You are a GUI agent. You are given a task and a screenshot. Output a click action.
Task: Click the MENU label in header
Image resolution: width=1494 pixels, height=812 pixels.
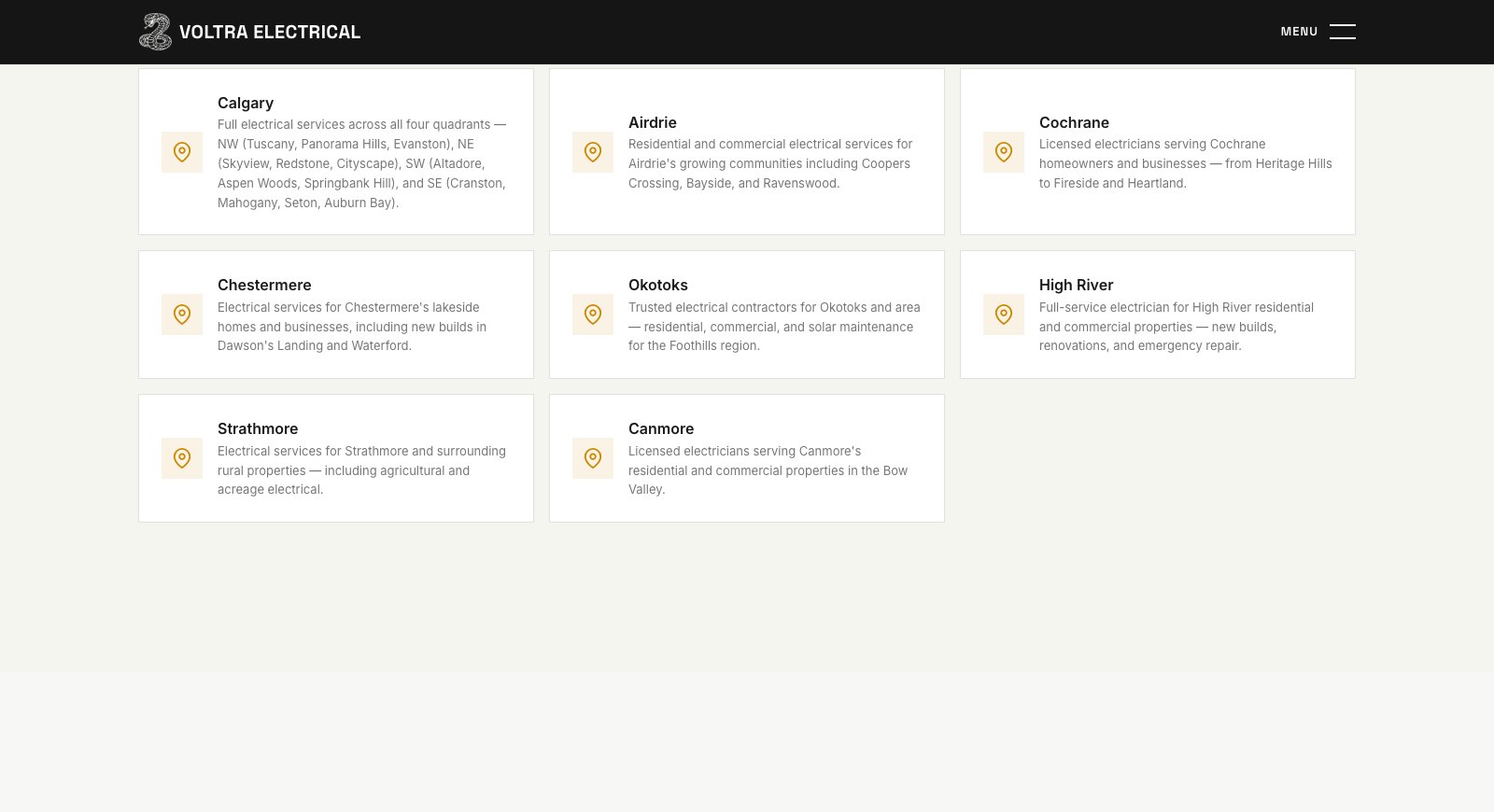point(1299,32)
